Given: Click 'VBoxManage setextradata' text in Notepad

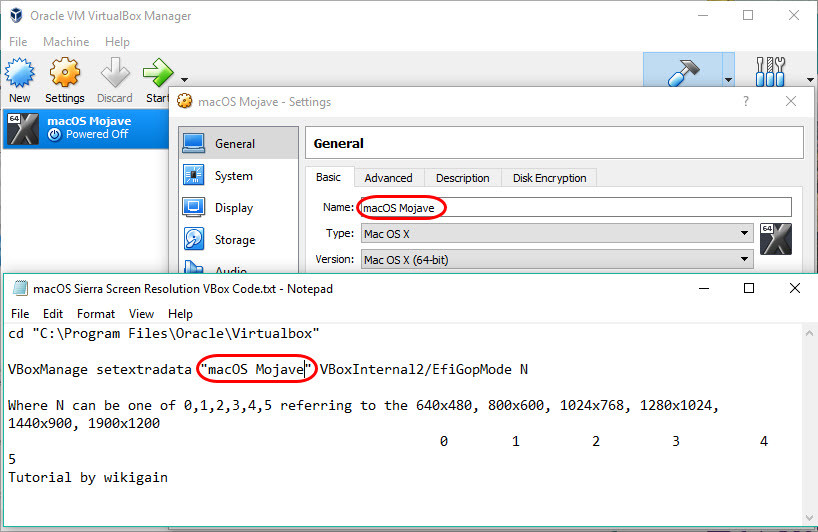Looking at the screenshot, I should (100, 370).
